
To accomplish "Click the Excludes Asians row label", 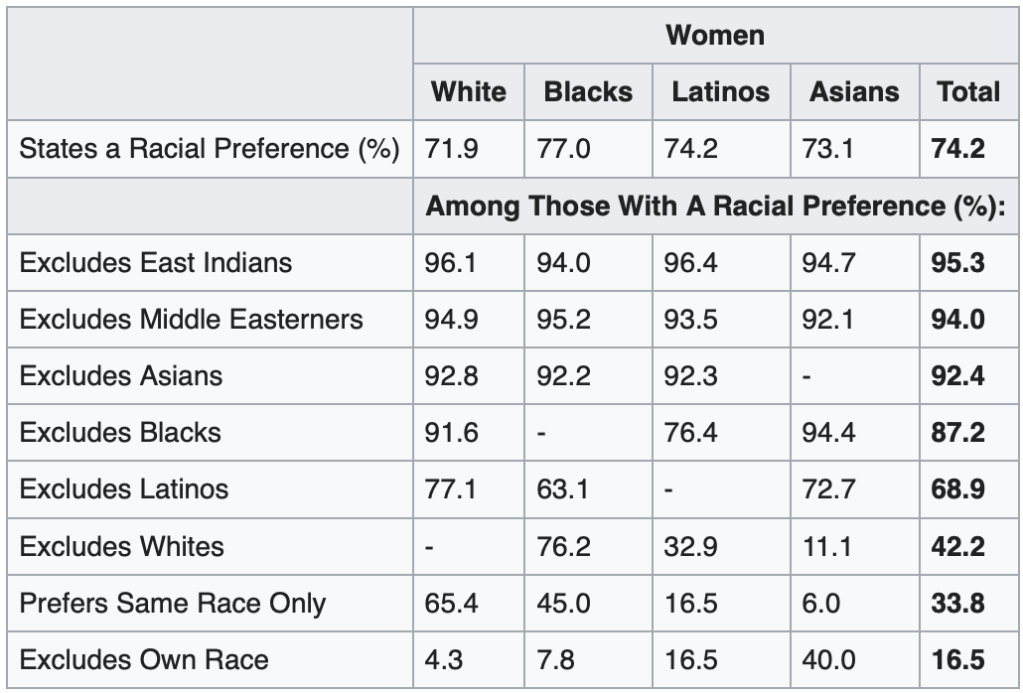I will (x=121, y=377).
